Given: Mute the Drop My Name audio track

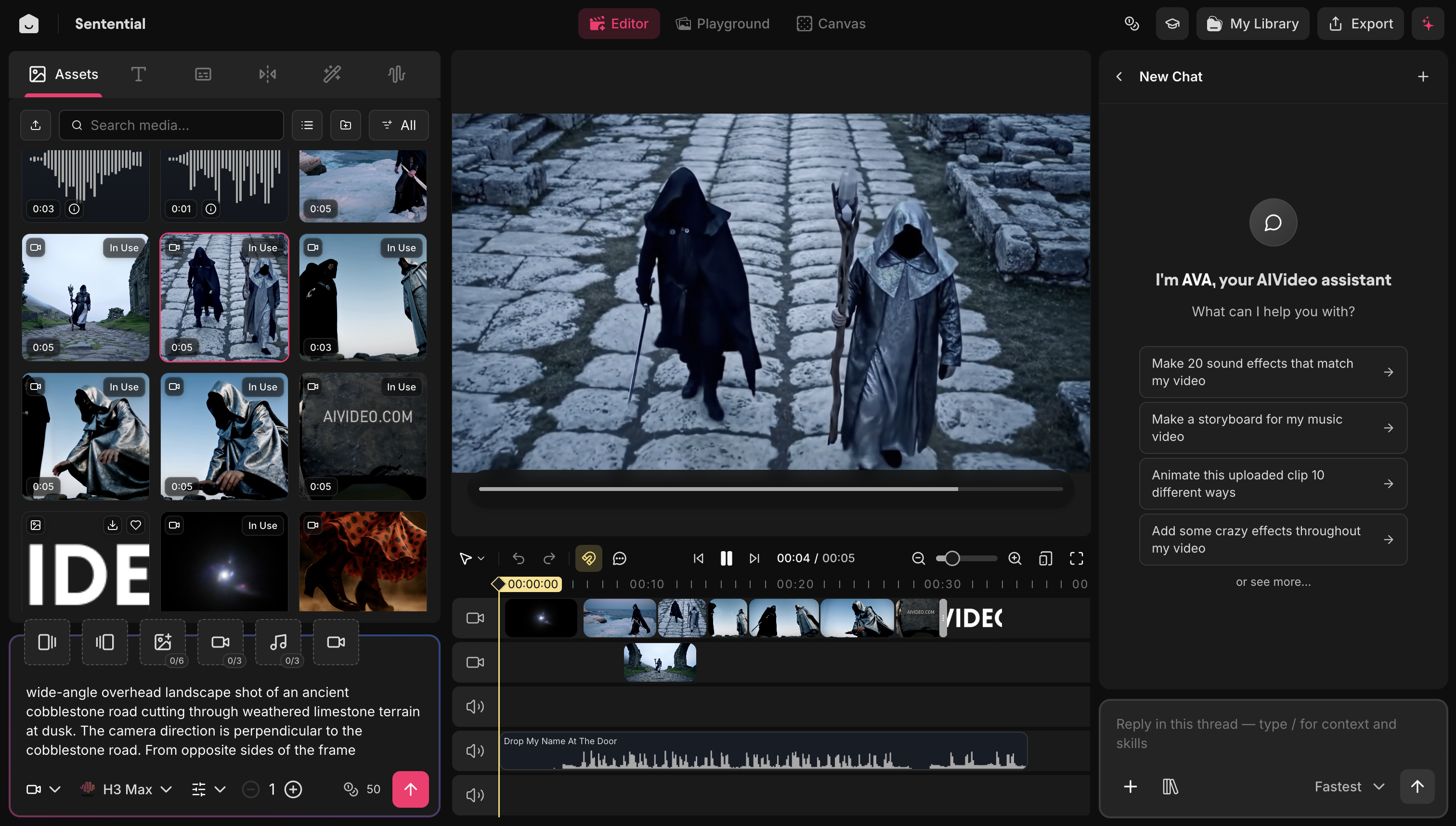Looking at the screenshot, I should click(475, 750).
